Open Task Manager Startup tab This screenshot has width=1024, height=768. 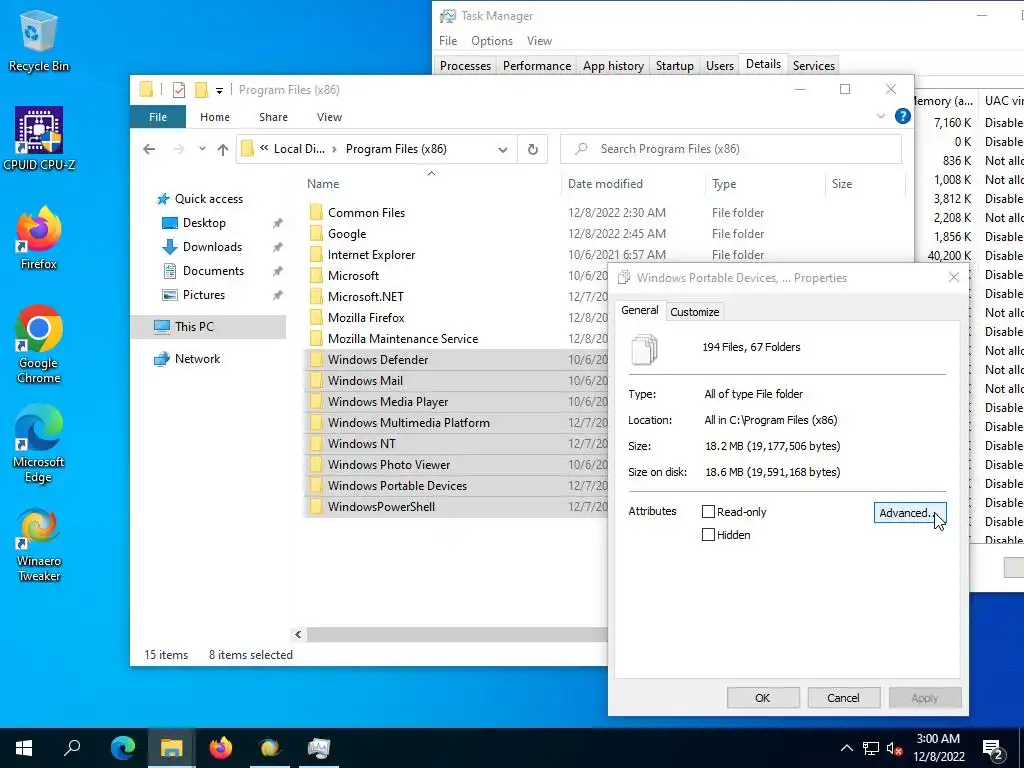pos(675,65)
